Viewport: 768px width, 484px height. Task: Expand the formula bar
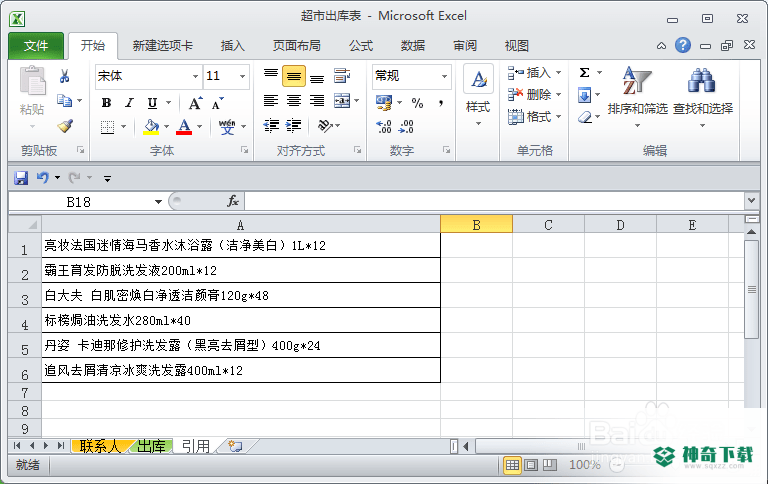coord(751,200)
